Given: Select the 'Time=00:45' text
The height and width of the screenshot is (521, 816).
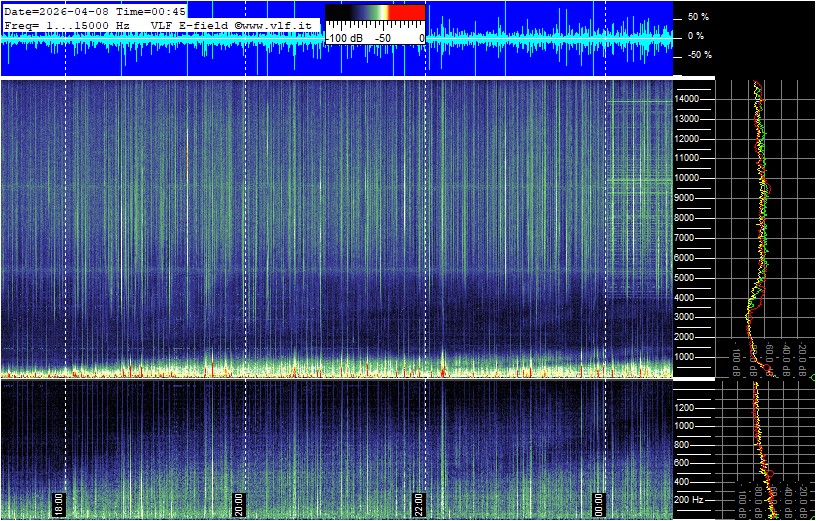Looking at the screenshot, I should (150, 12).
